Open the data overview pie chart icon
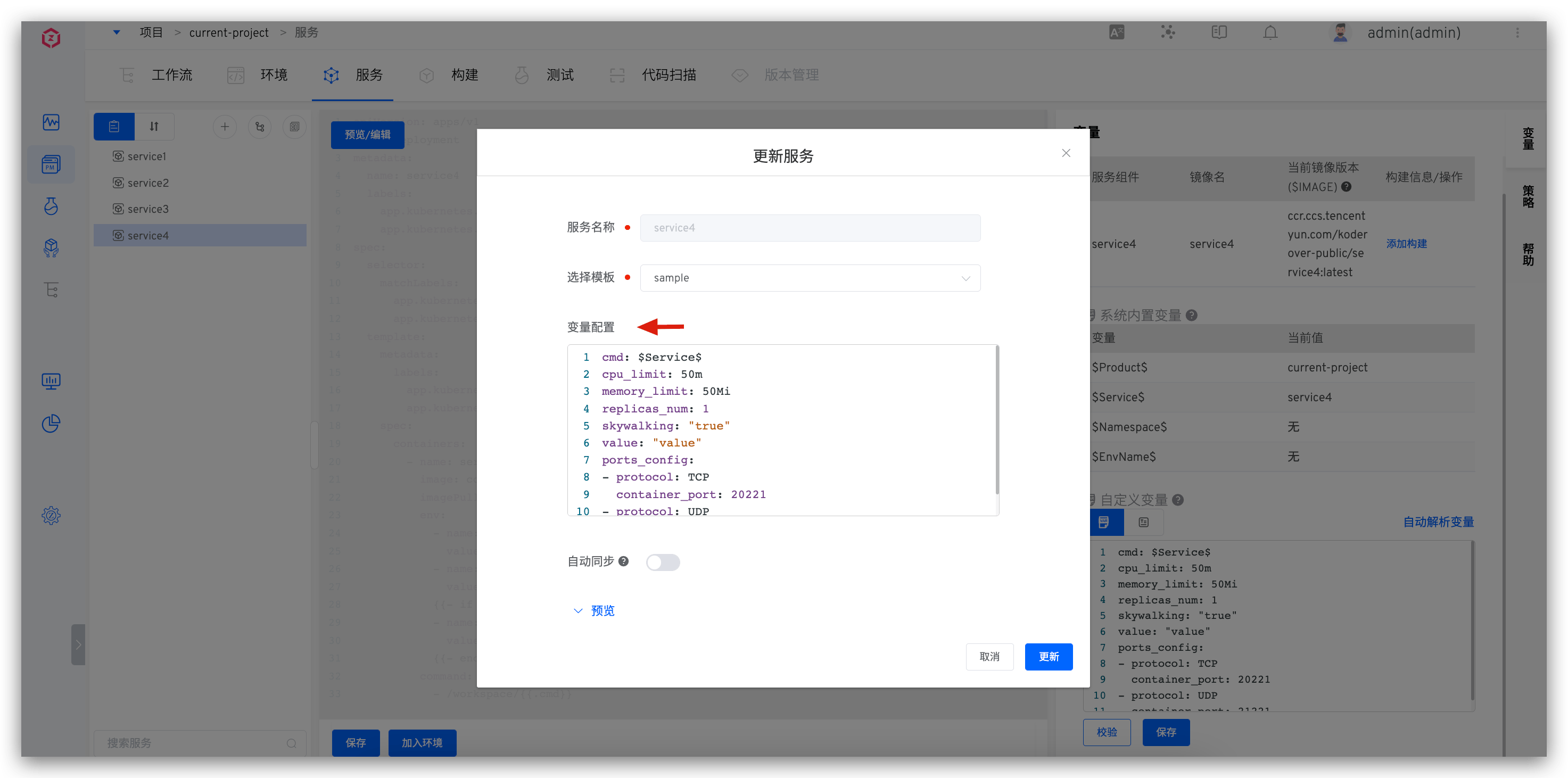Viewport: 1568px width, 778px height. pos(51,423)
